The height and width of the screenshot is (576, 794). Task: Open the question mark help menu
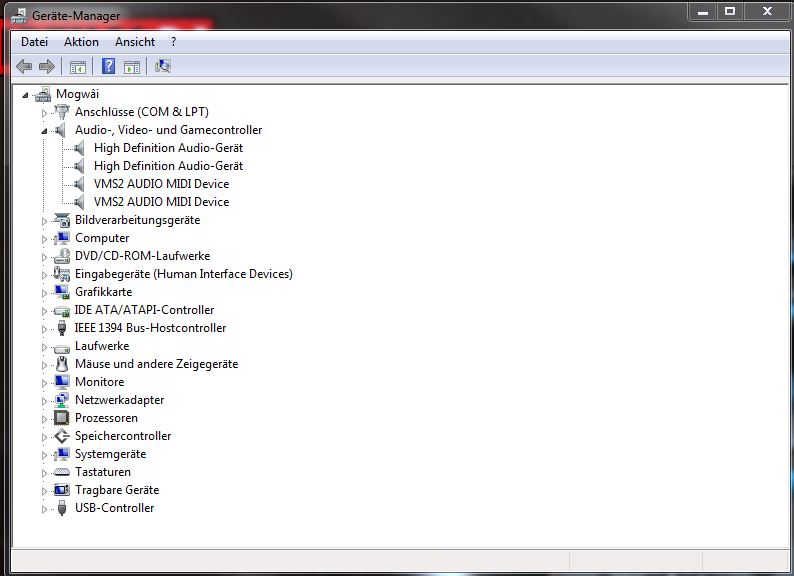[174, 42]
